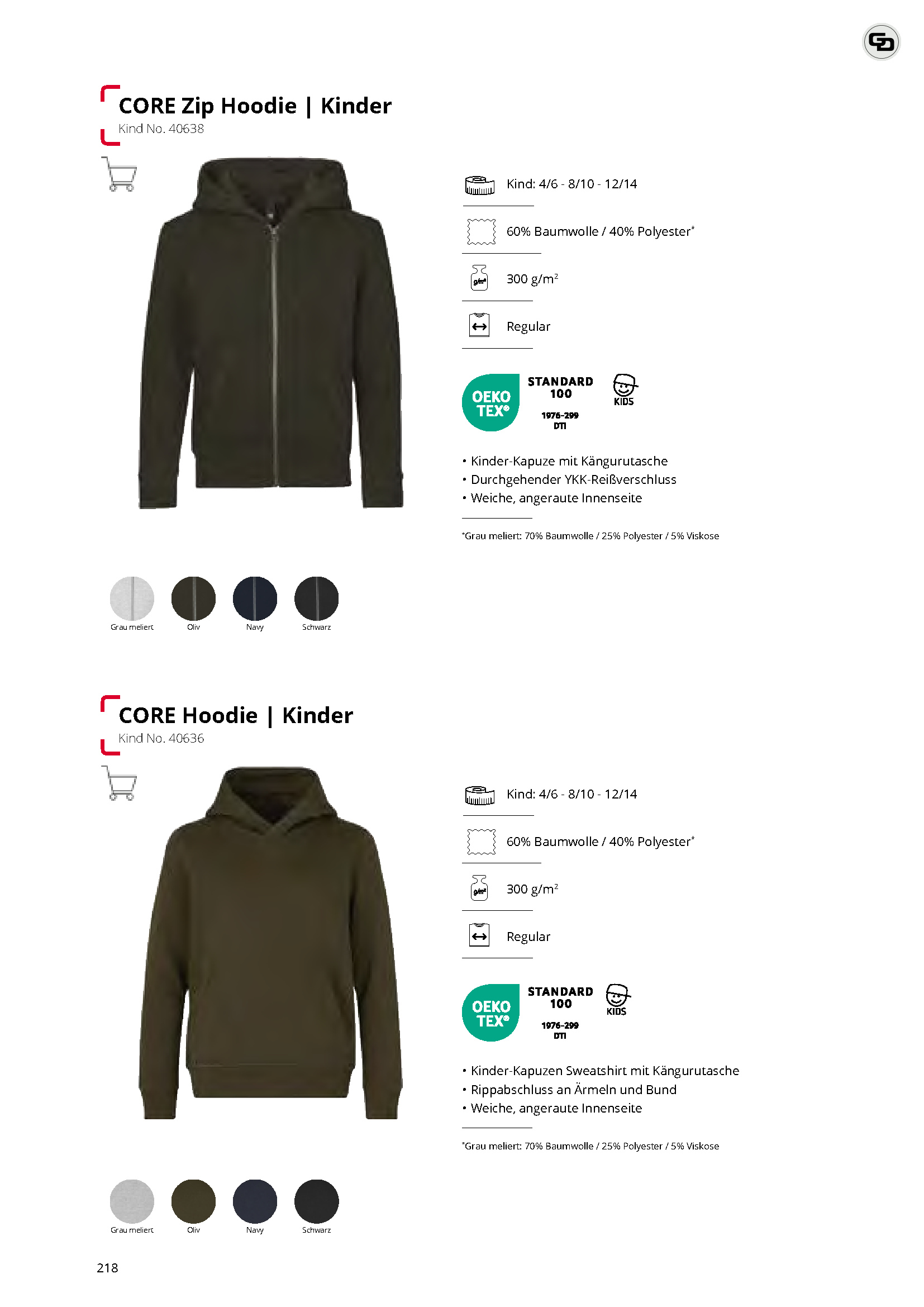Screen dimensions: 924x1307
Task: Click the OEKO-TEX badge of Zip Hoodie
Action: [x=491, y=402]
